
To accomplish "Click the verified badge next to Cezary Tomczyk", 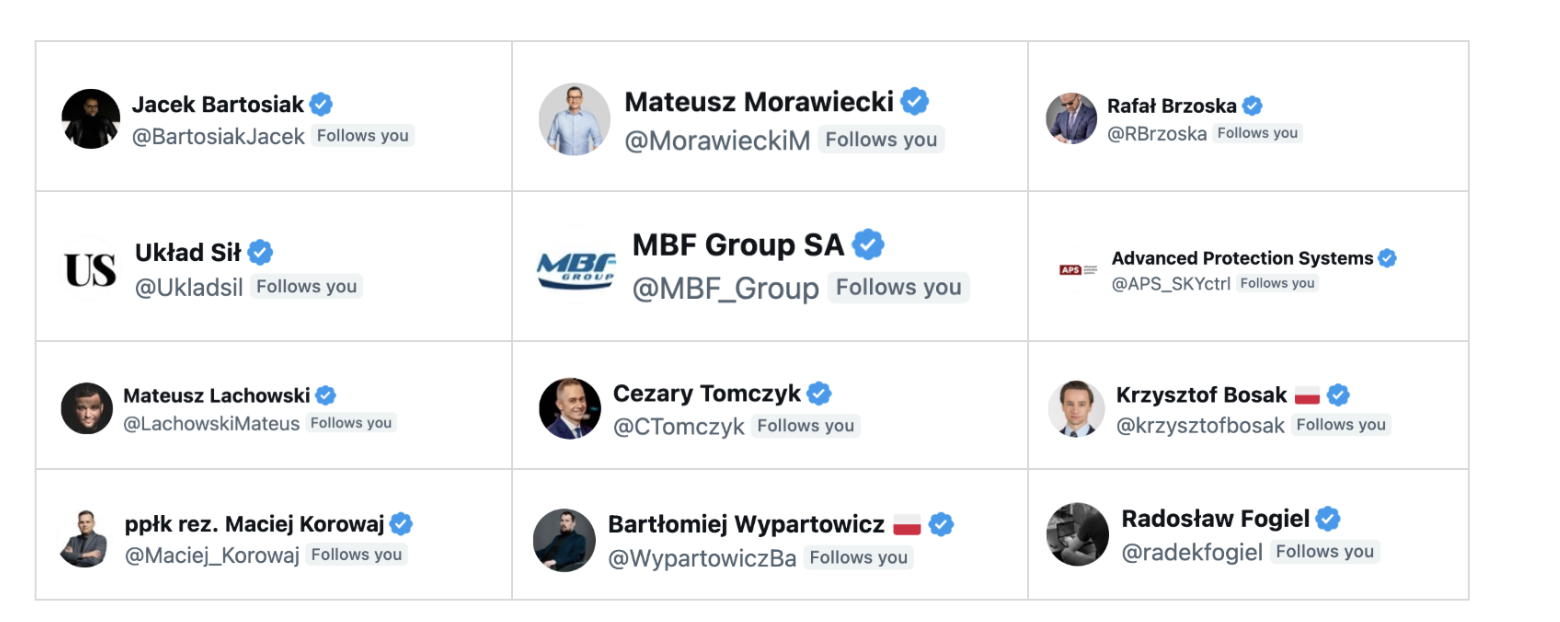I will [x=819, y=394].
